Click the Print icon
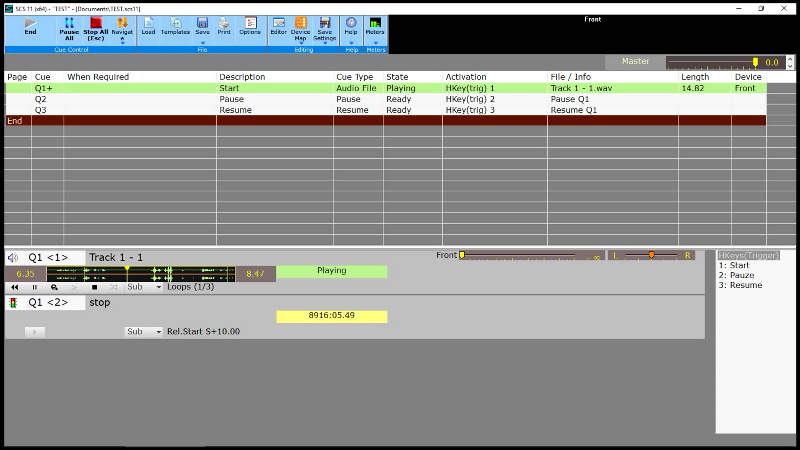 coord(224,26)
